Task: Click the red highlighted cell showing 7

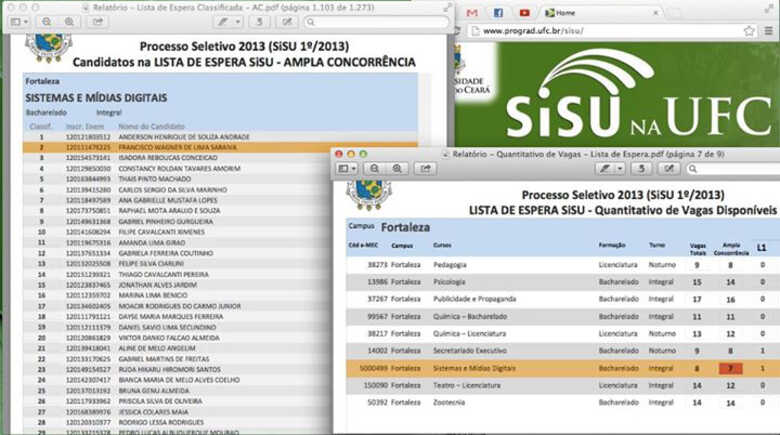Action: tap(730, 368)
